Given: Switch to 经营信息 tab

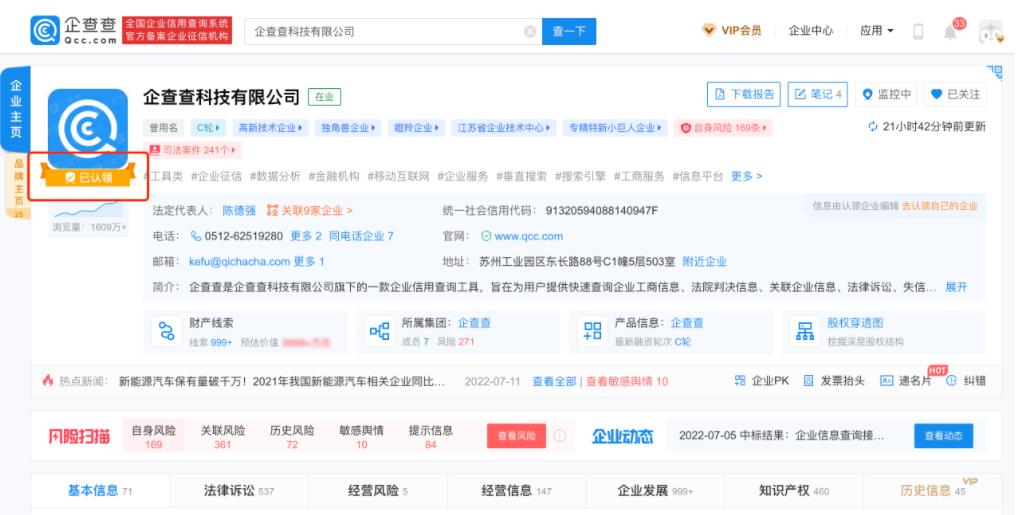Looking at the screenshot, I should 516,490.
